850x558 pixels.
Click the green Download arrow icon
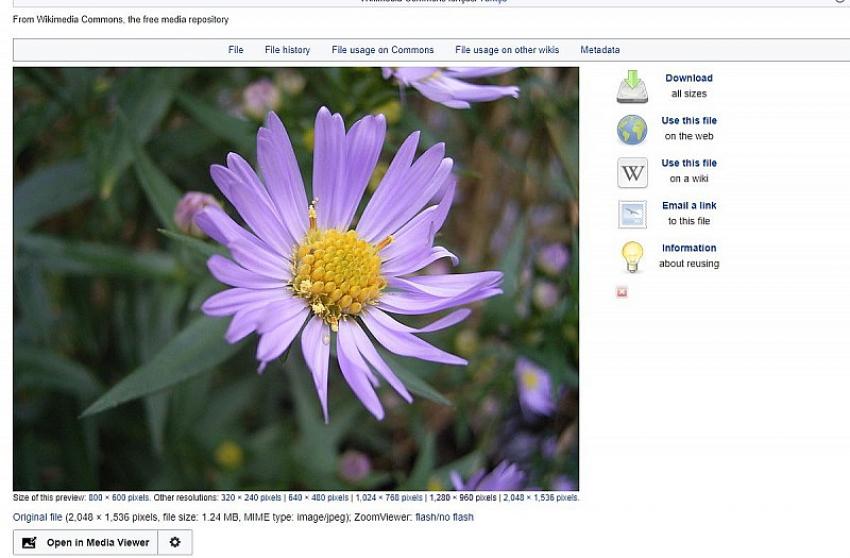(632, 87)
